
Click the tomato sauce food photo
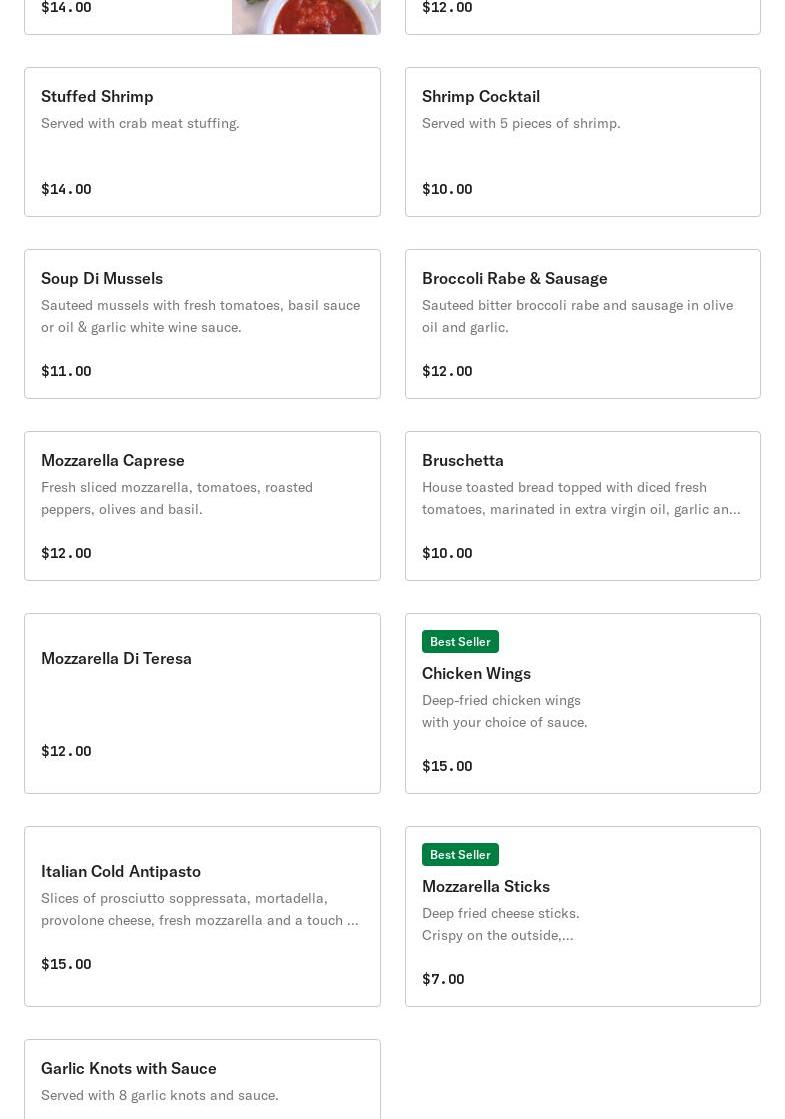point(306,17)
